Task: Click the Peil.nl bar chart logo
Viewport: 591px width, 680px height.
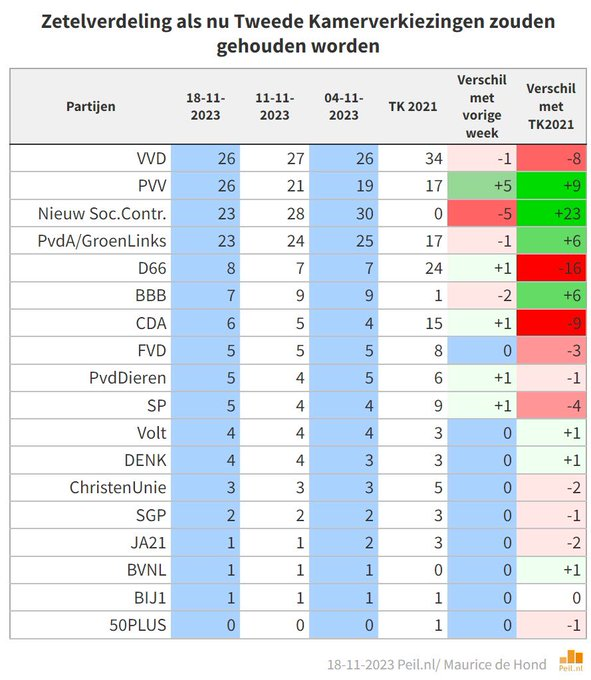Action: pyautogui.click(x=571, y=661)
